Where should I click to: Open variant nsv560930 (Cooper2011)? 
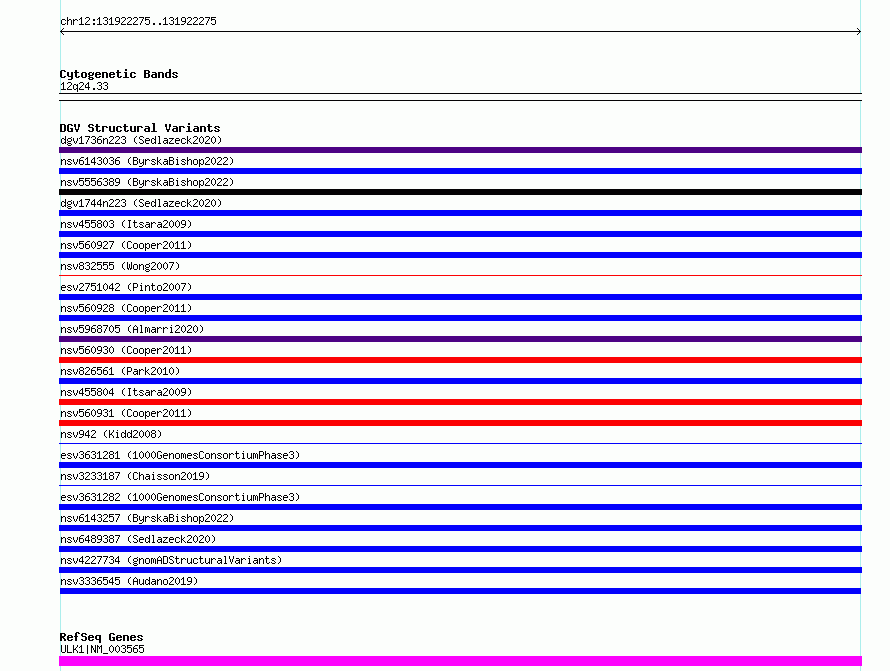point(126,350)
